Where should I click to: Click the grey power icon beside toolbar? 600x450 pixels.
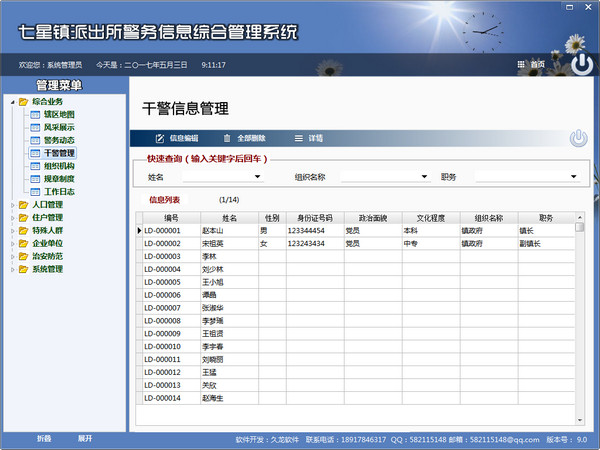tap(578, 138)
